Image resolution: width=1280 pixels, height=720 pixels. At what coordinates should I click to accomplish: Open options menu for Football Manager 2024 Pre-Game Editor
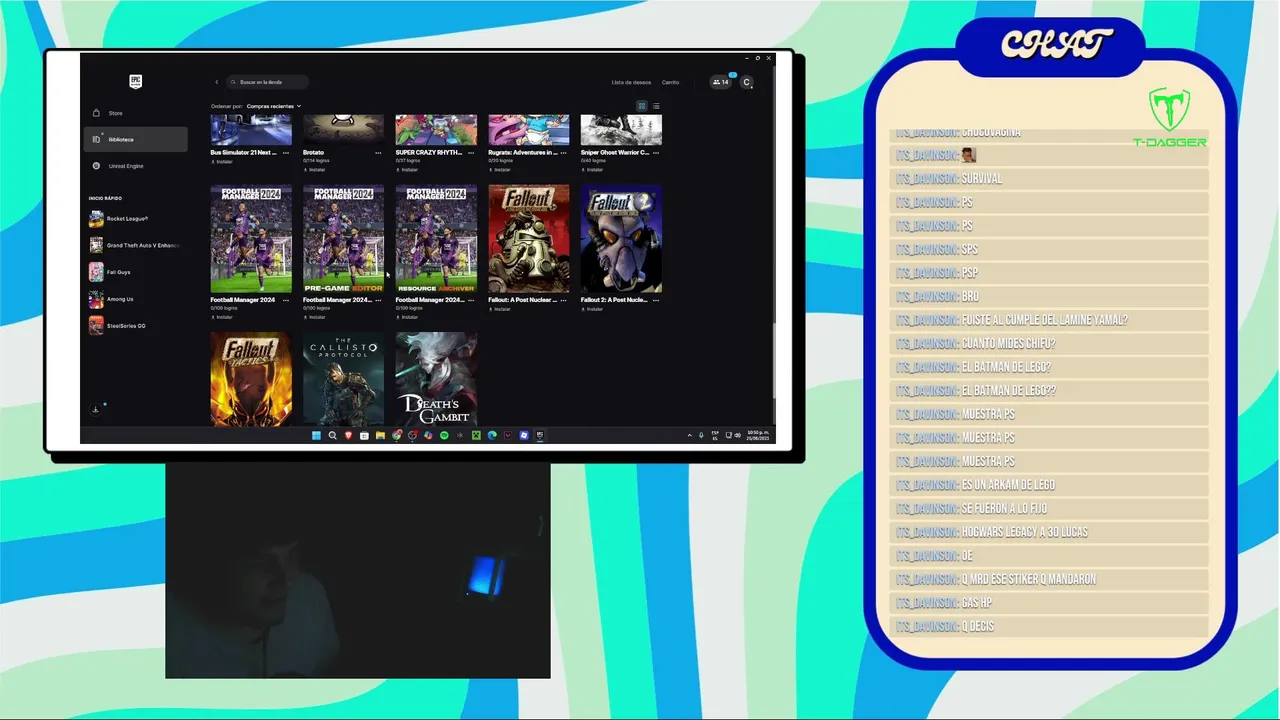click(x=378, y=300)
